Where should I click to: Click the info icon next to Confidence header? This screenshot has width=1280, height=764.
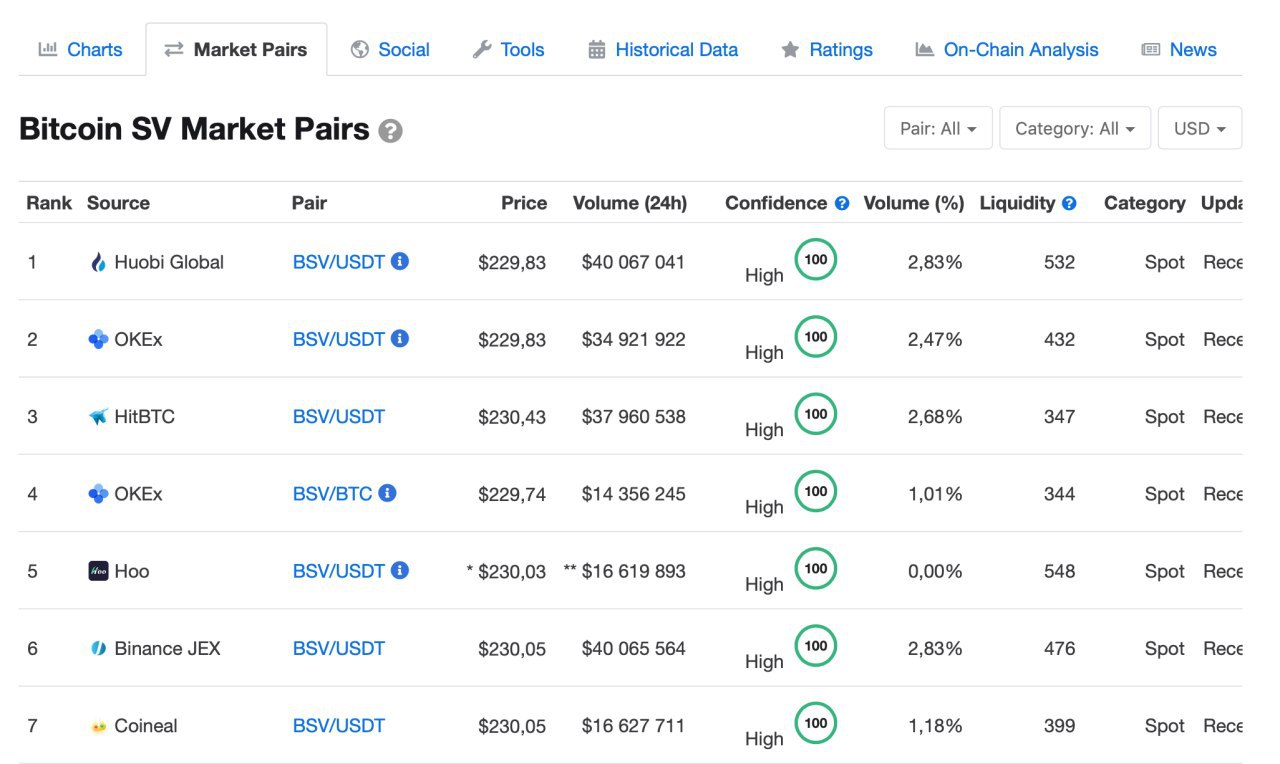point(842,203)
